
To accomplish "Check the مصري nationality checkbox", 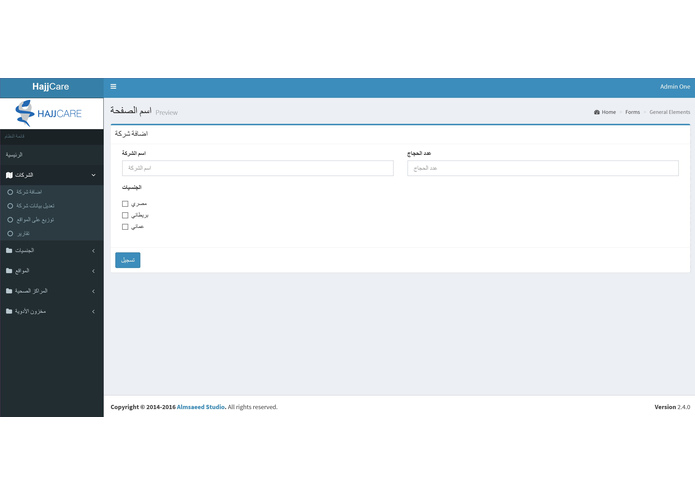I will pos(125,204).
